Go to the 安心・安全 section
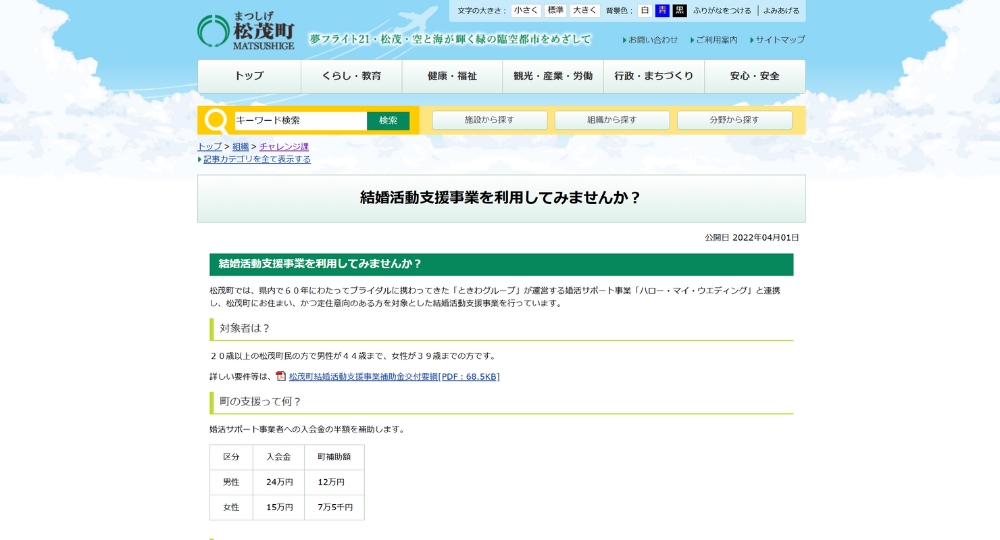Viewport: 1000px width, 540px height. click(754, 76)
